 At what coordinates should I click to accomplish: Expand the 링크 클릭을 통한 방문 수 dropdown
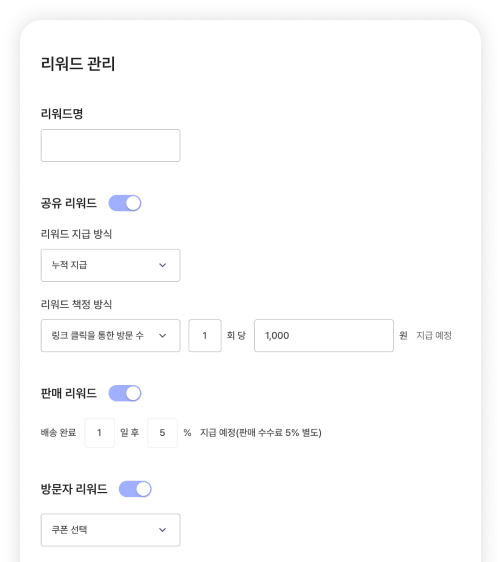[x=110, y=335]
